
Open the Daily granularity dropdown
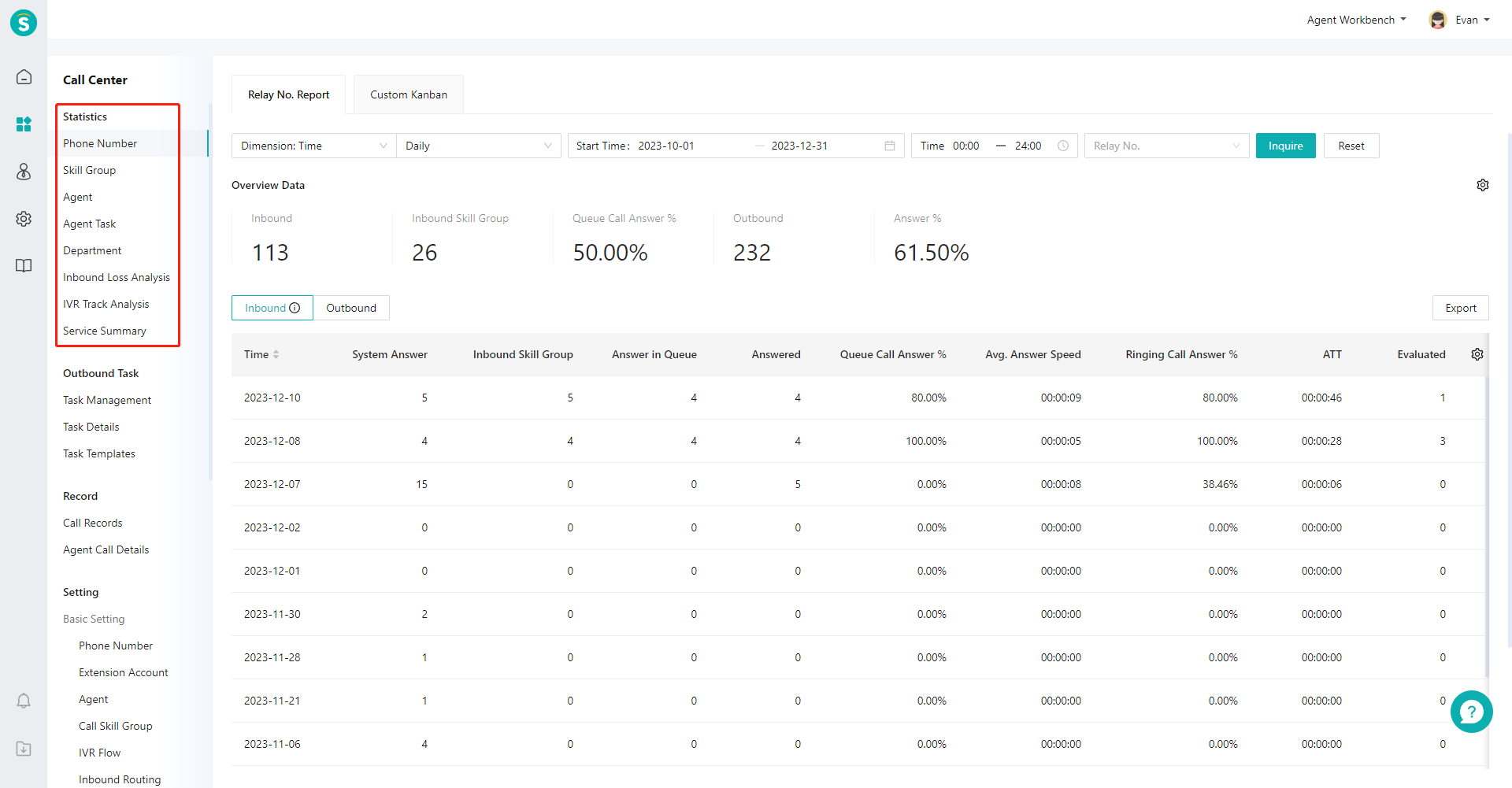[x=479, y=146]
